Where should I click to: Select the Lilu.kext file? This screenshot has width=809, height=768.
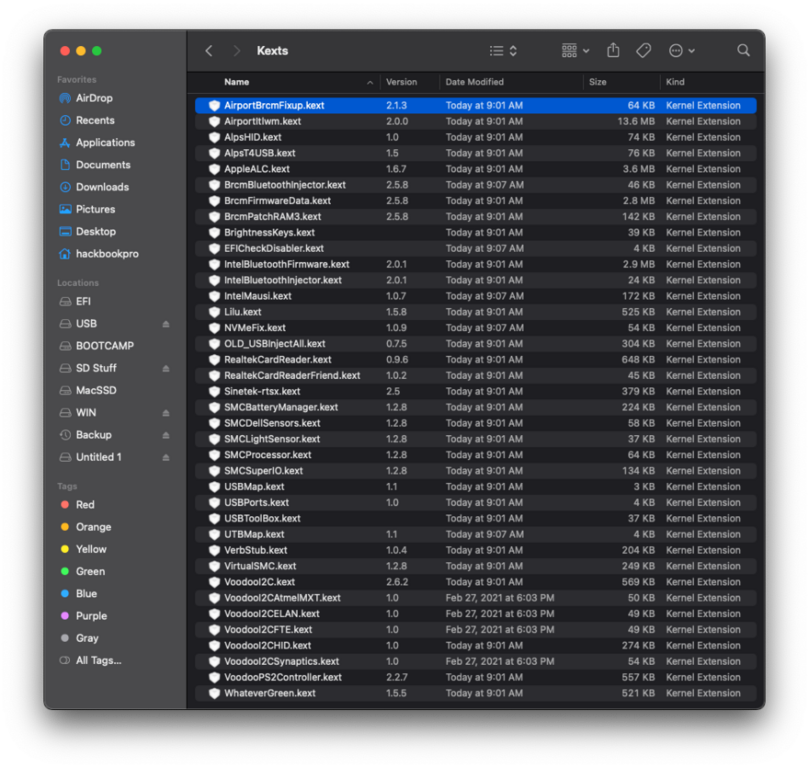244,312
